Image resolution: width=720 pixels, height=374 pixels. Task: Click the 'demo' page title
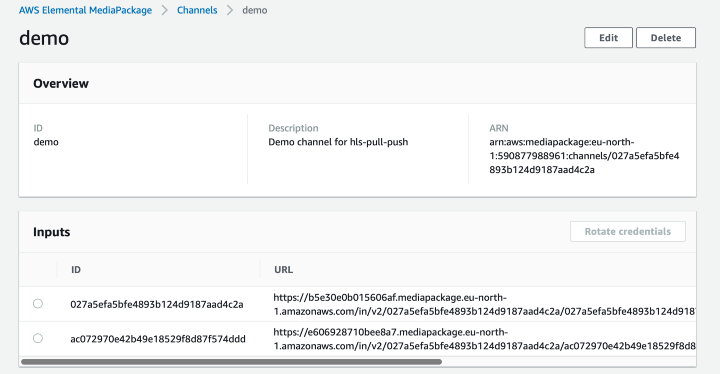[x=44, y=38]
